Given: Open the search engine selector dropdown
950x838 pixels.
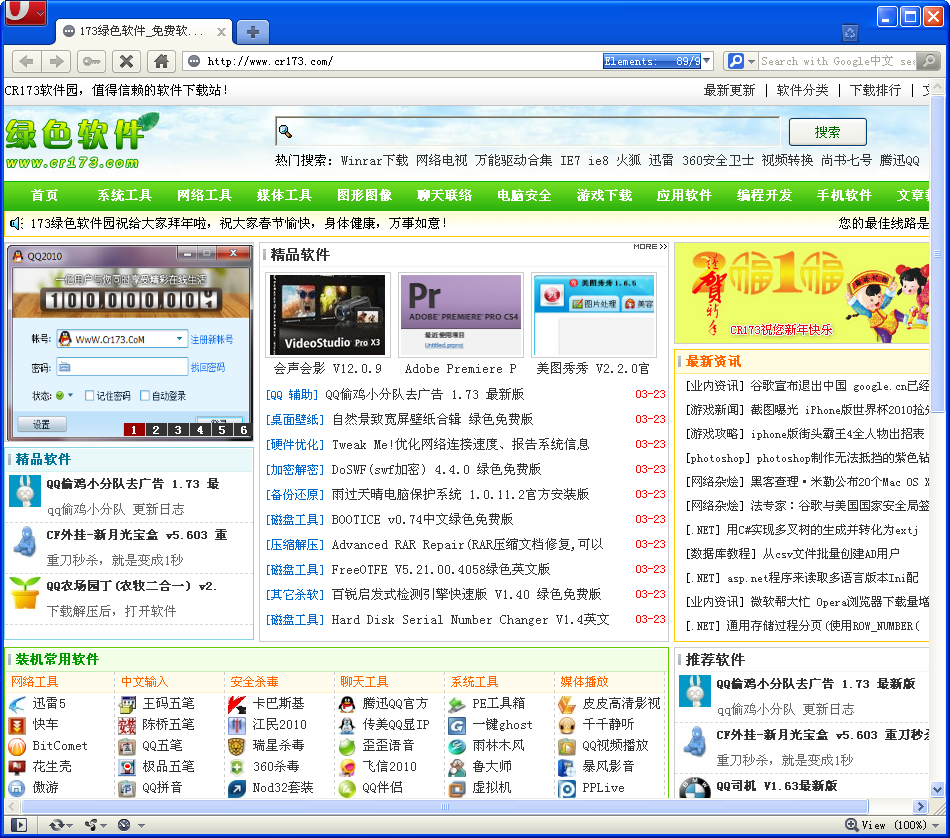Looking at the screenshot, I should pos(751,61).
